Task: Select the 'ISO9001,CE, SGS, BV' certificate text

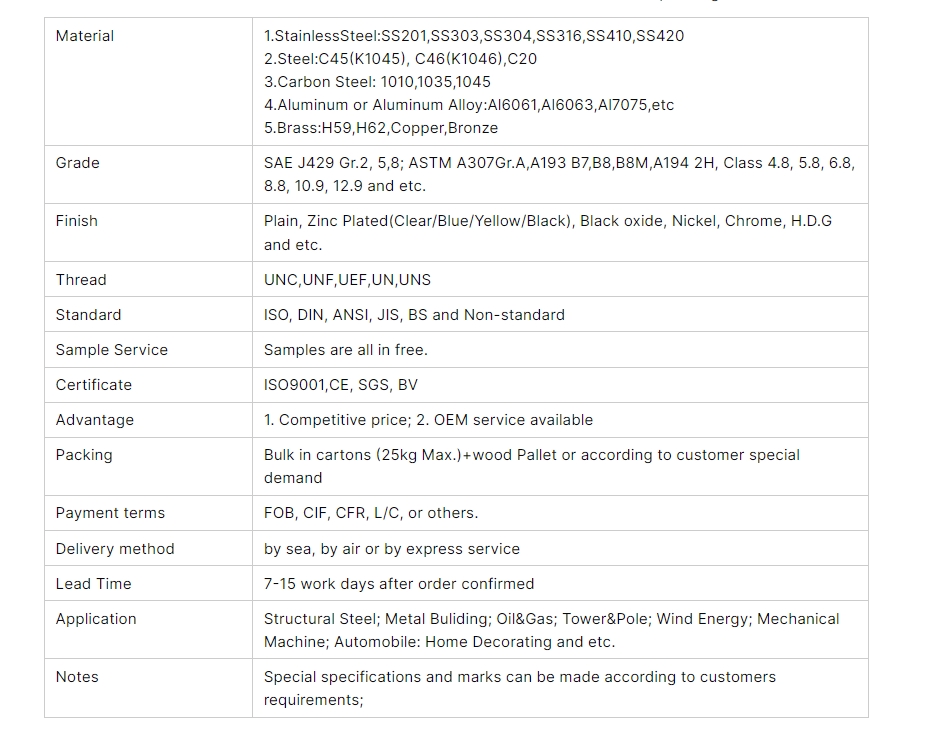Action: click(x=341, y=385)
